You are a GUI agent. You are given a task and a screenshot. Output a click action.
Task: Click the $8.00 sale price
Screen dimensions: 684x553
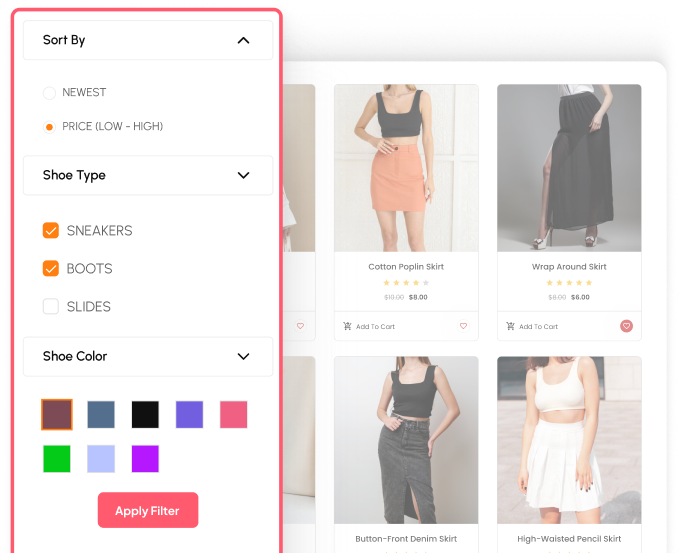[x=418, y=297]
